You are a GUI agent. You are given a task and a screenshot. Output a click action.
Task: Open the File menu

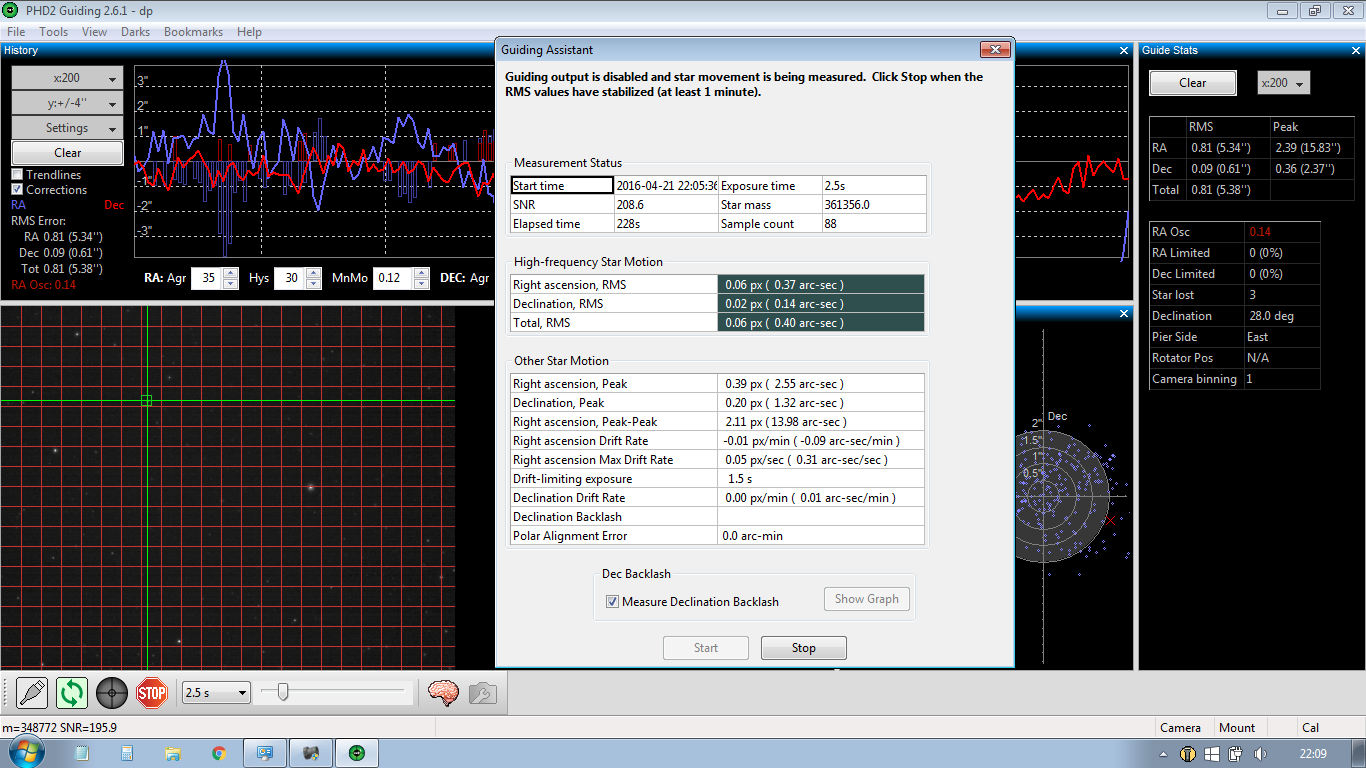click(16, 32)
